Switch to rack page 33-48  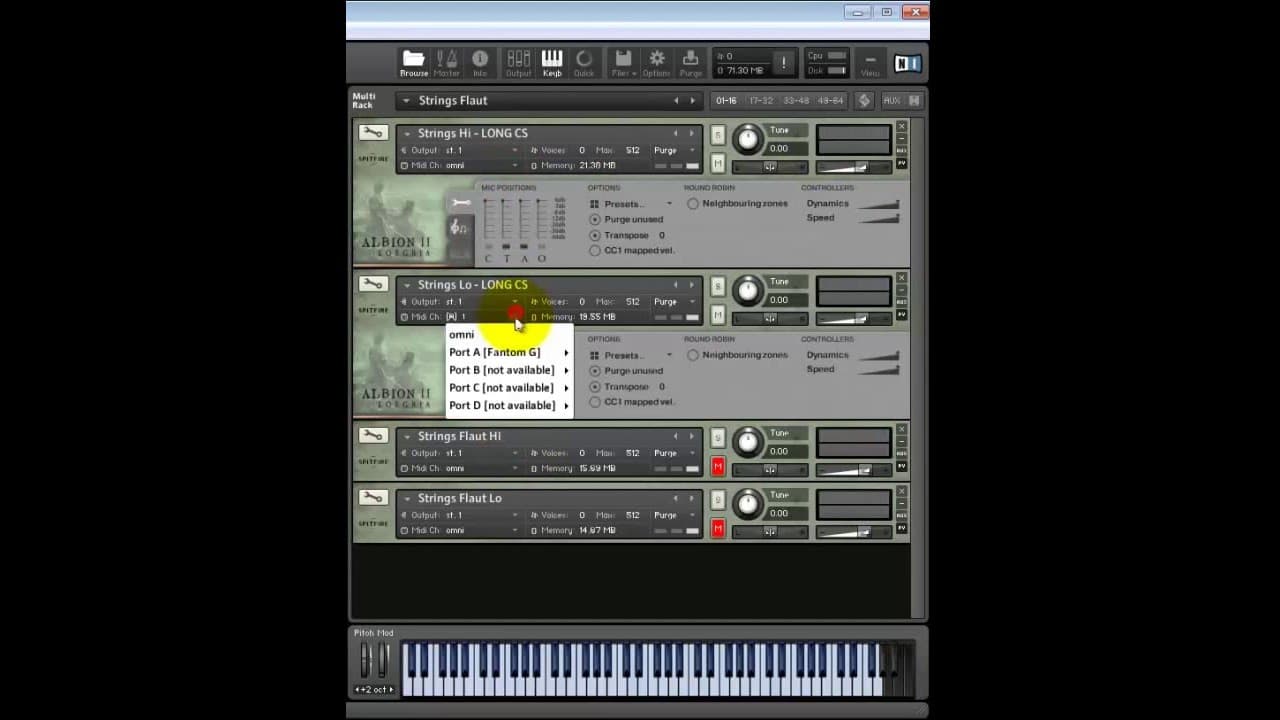[796, 100]
